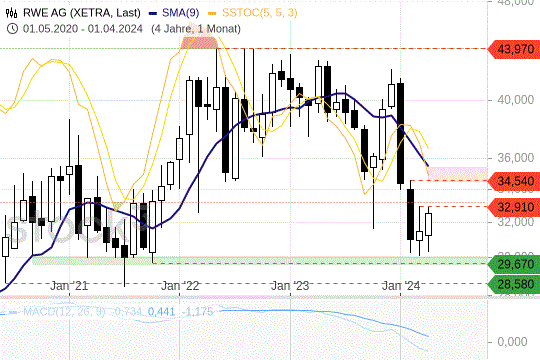Click the MACD value -1,175
The height and width of the screenshot is (360, 540).
[x=198, y=312]
